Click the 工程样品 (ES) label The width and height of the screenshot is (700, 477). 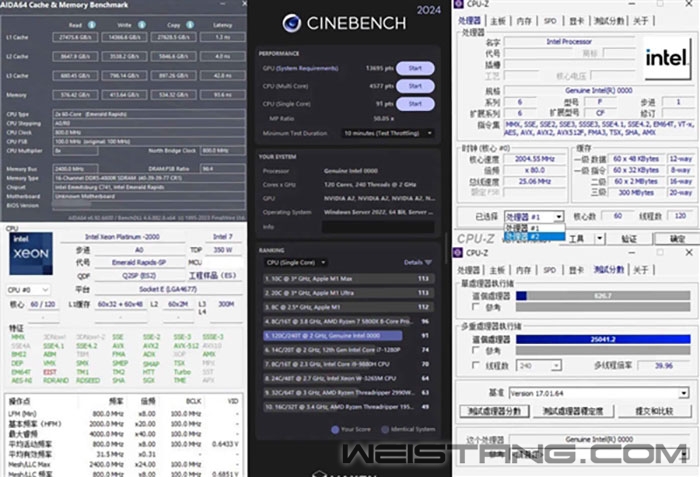click(212, 276)
